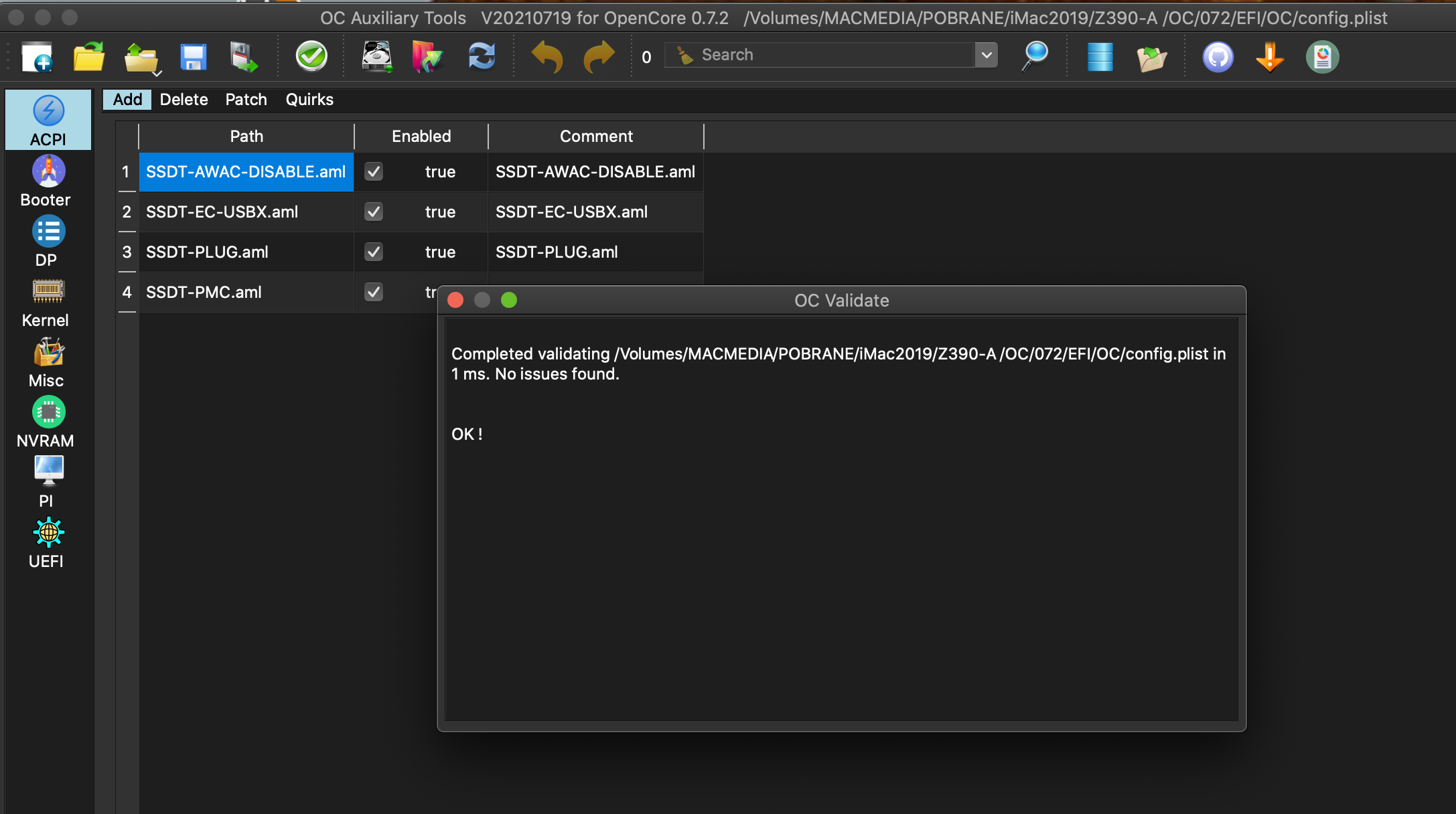This screenshot has width=1456, height=814.
Task: Switch to the Add tab
Action: [x=127, y=100]
